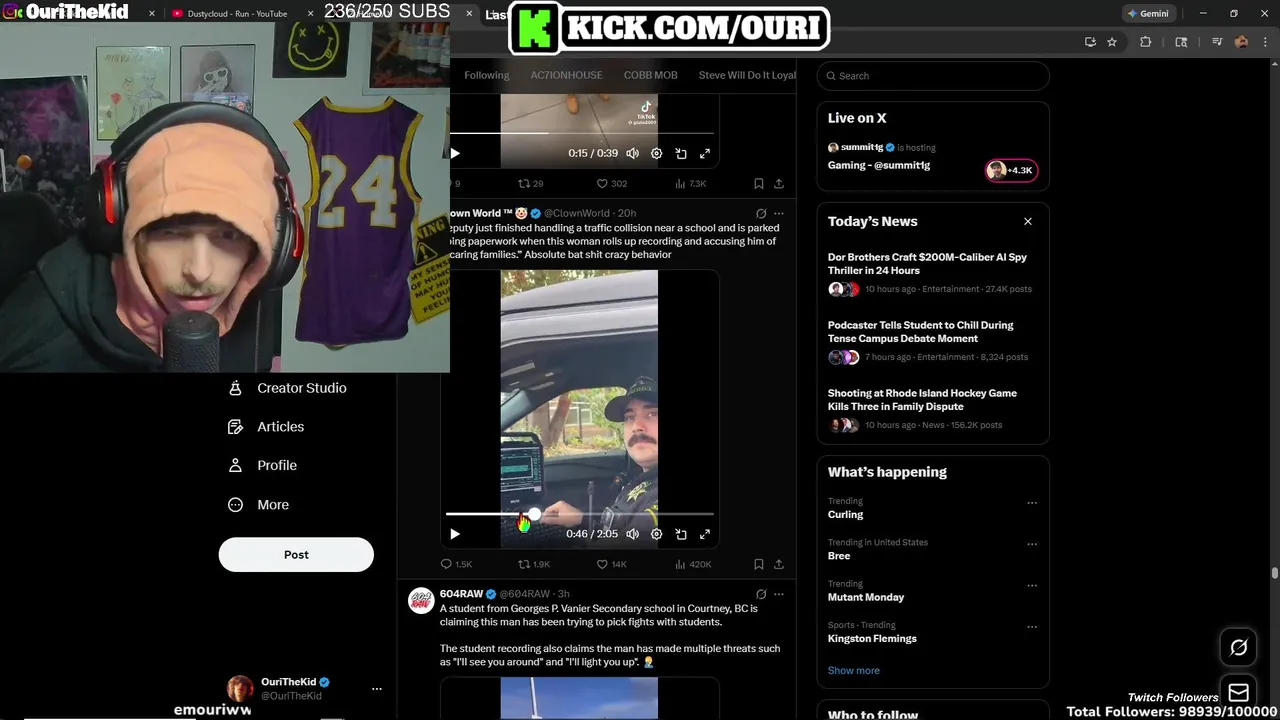Seek in the 2:05 video progress bar

(579, 514)
